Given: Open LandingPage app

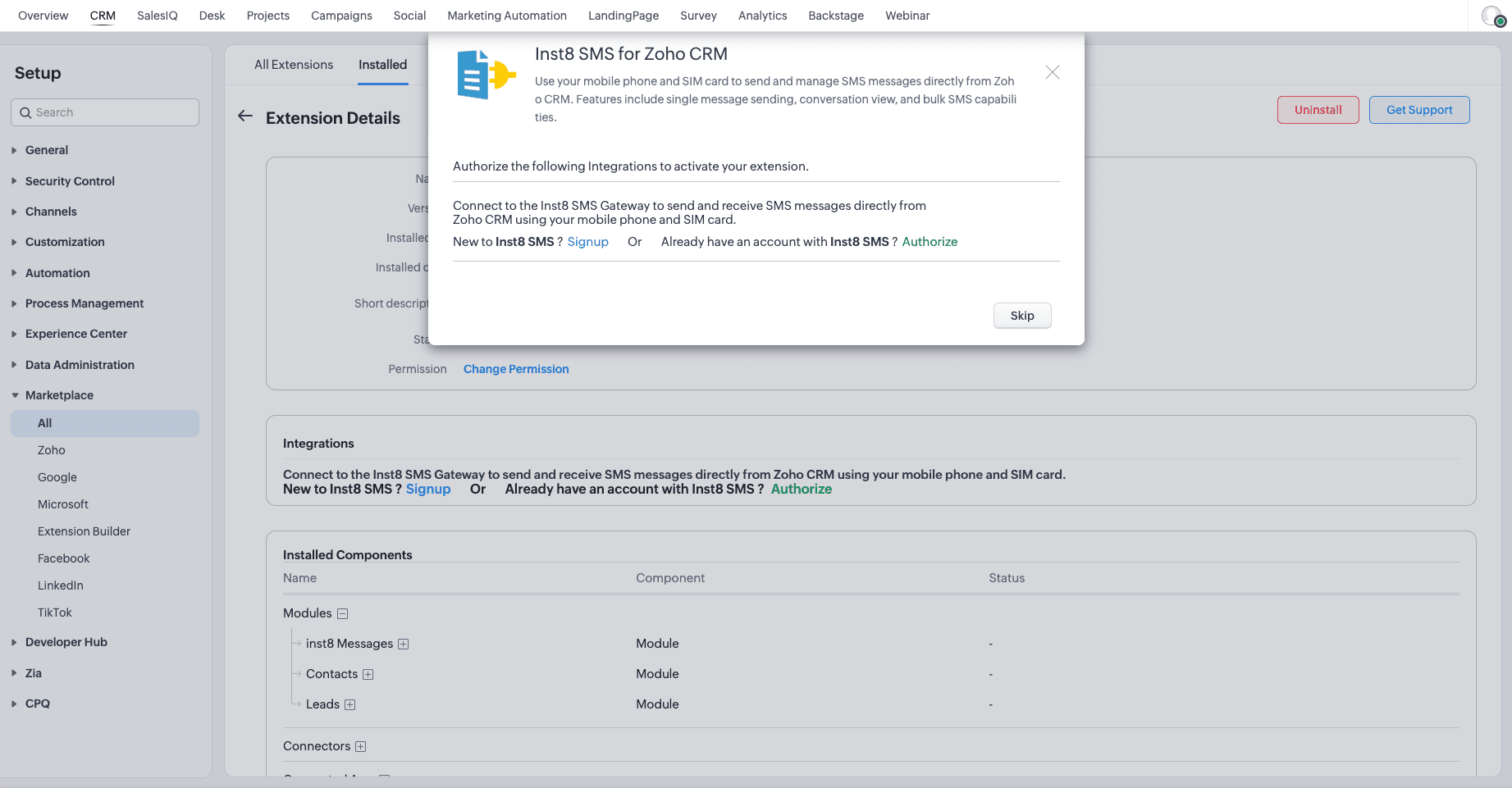Looking at the screenshot, I should [624, 16].
